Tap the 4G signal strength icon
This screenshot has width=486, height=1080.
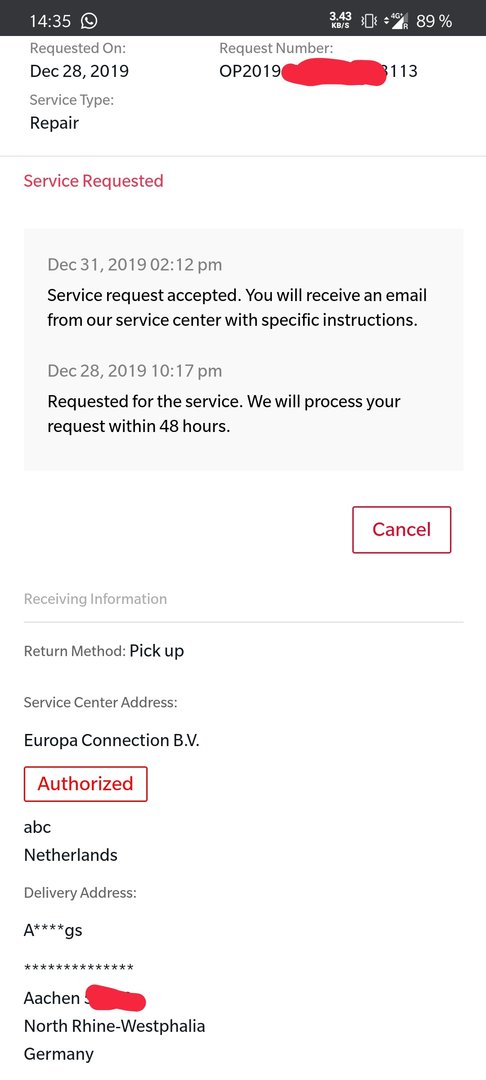[x=397, y=21]
